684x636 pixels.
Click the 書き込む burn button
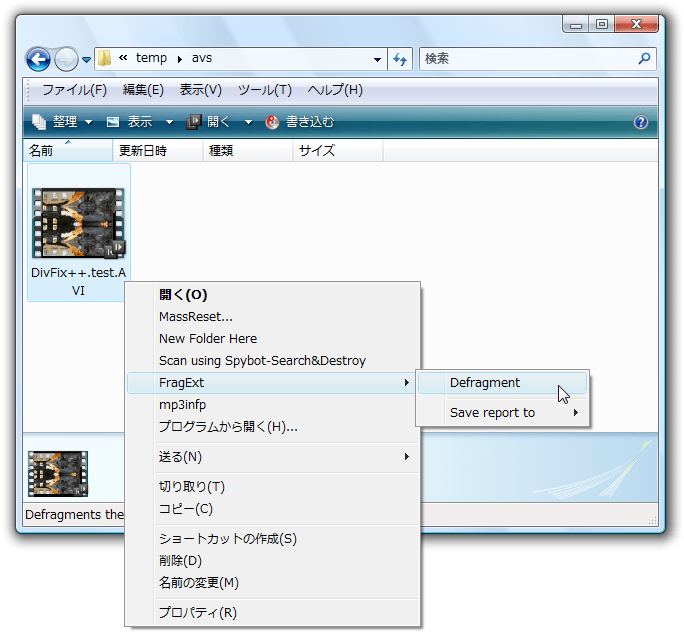coord(300,122)
